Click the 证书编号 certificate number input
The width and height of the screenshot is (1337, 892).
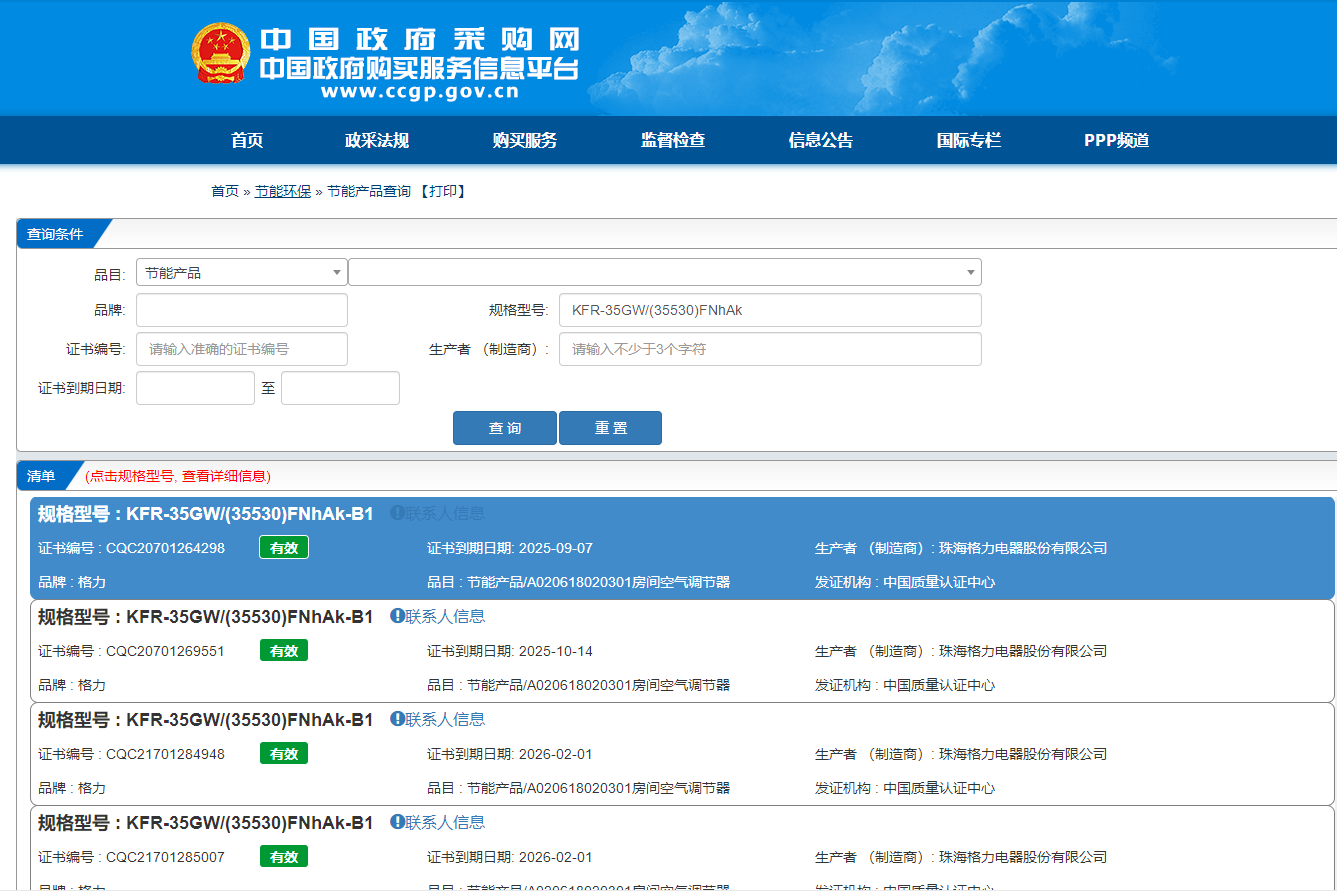coord(242,349)
